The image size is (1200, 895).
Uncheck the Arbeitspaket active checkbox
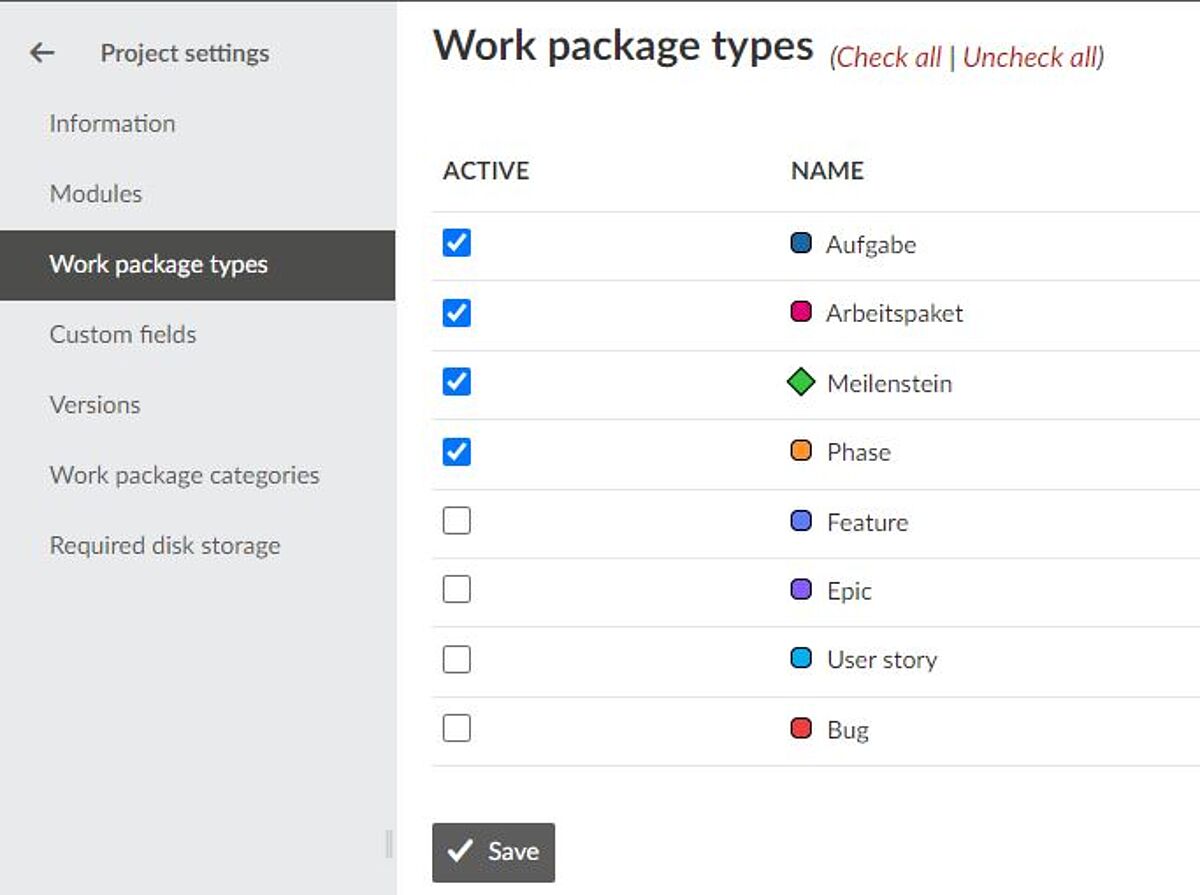point(457,313)
